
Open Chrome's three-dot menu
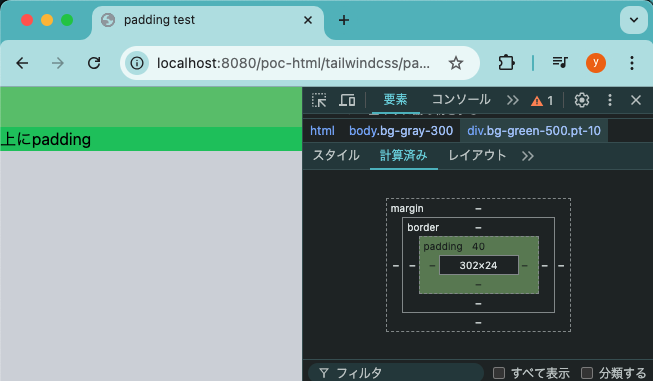coord(632,63)
